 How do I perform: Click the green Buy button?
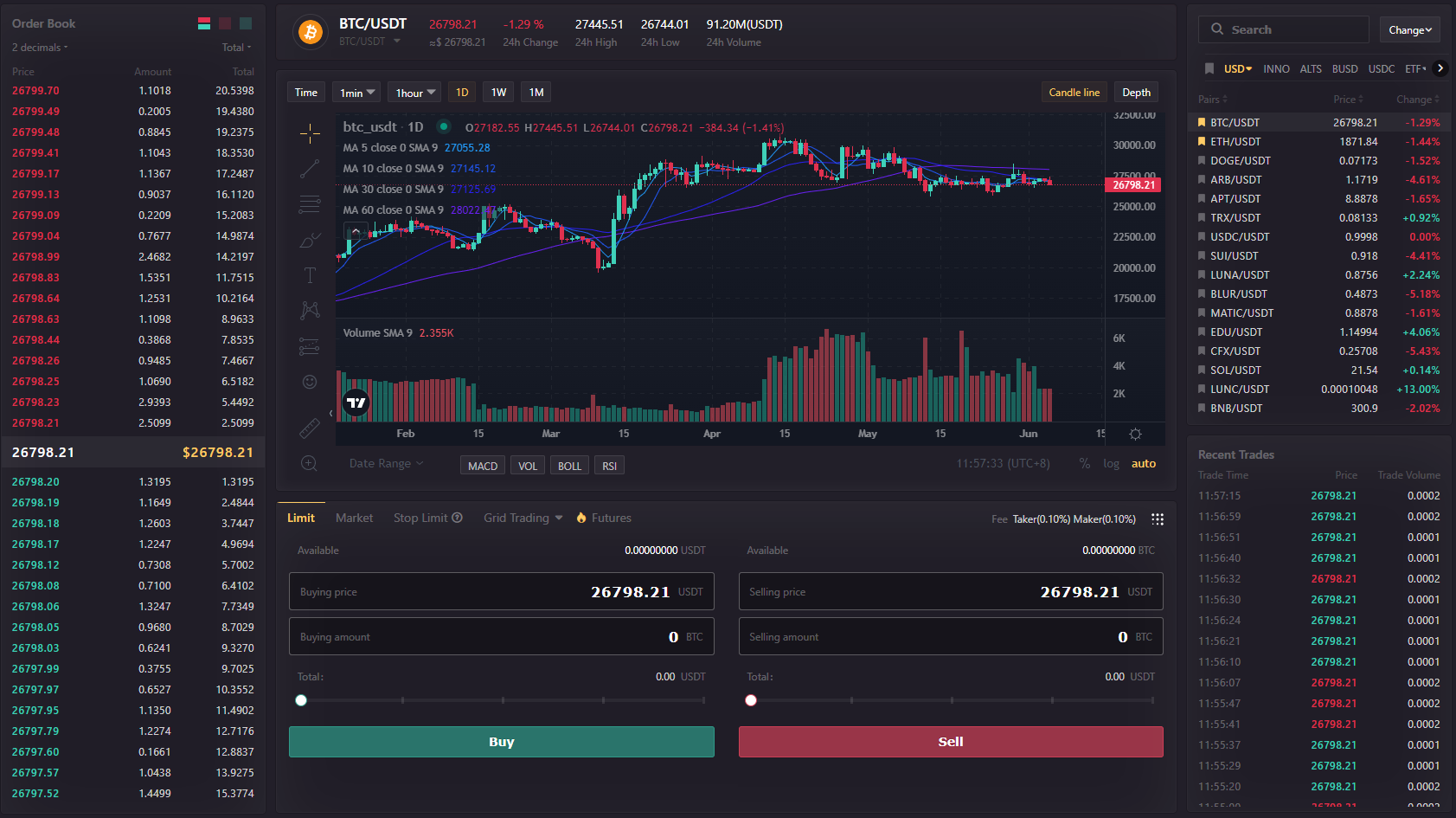502,742
